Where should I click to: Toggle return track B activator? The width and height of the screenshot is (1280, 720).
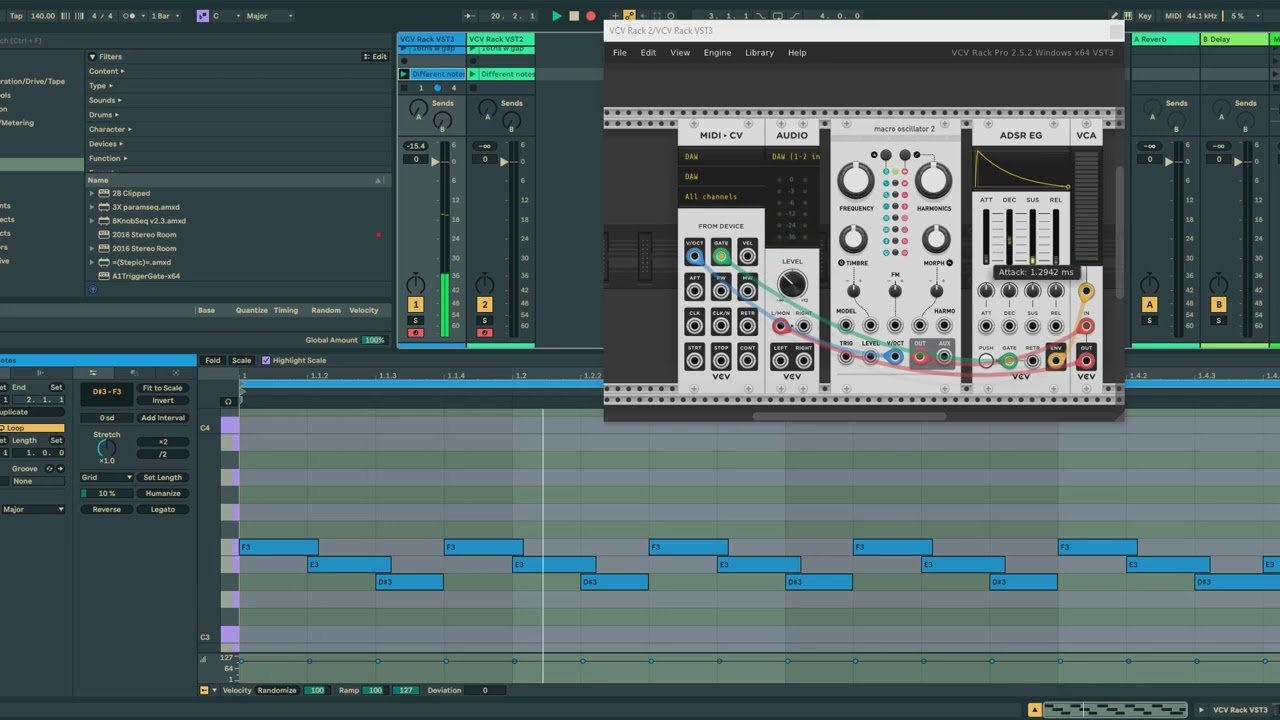tap(1218, 304)
